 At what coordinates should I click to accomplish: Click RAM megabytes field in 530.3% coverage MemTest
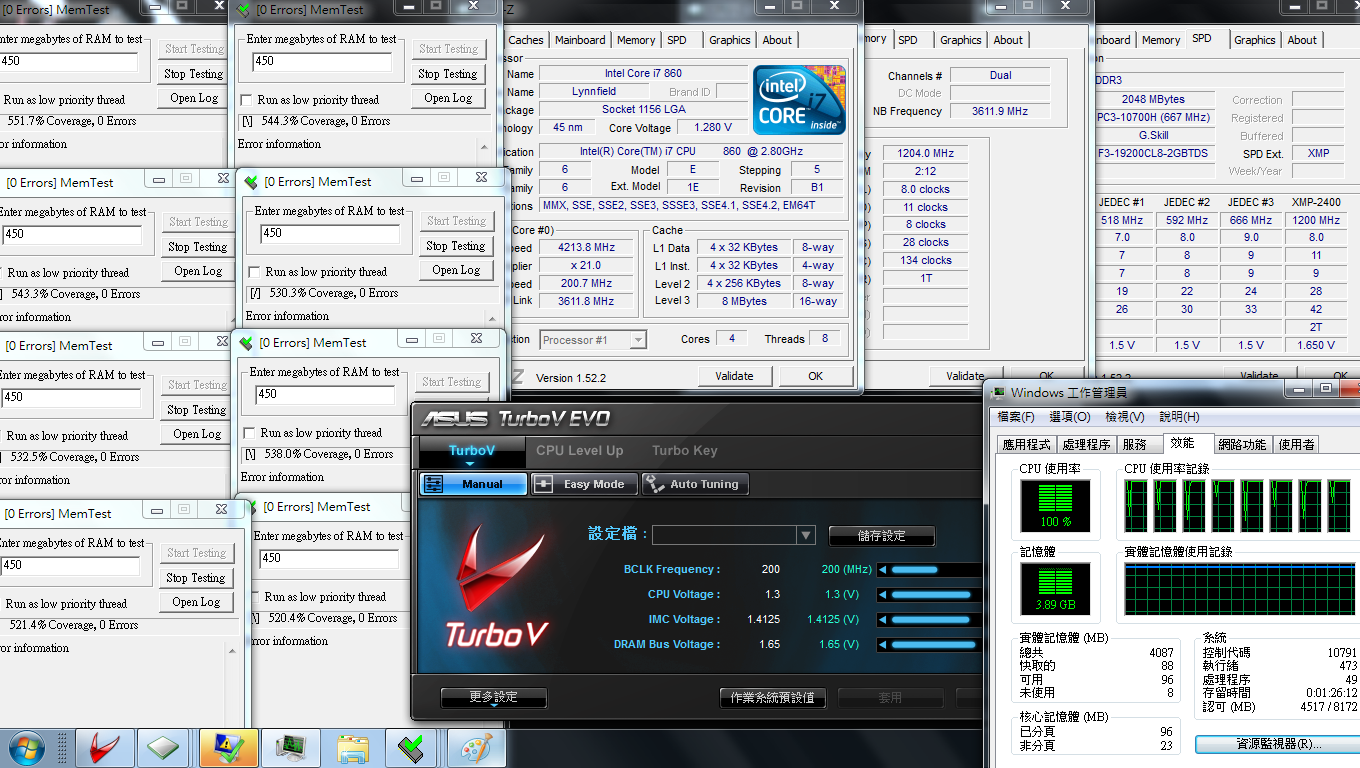tap(329, 233)
